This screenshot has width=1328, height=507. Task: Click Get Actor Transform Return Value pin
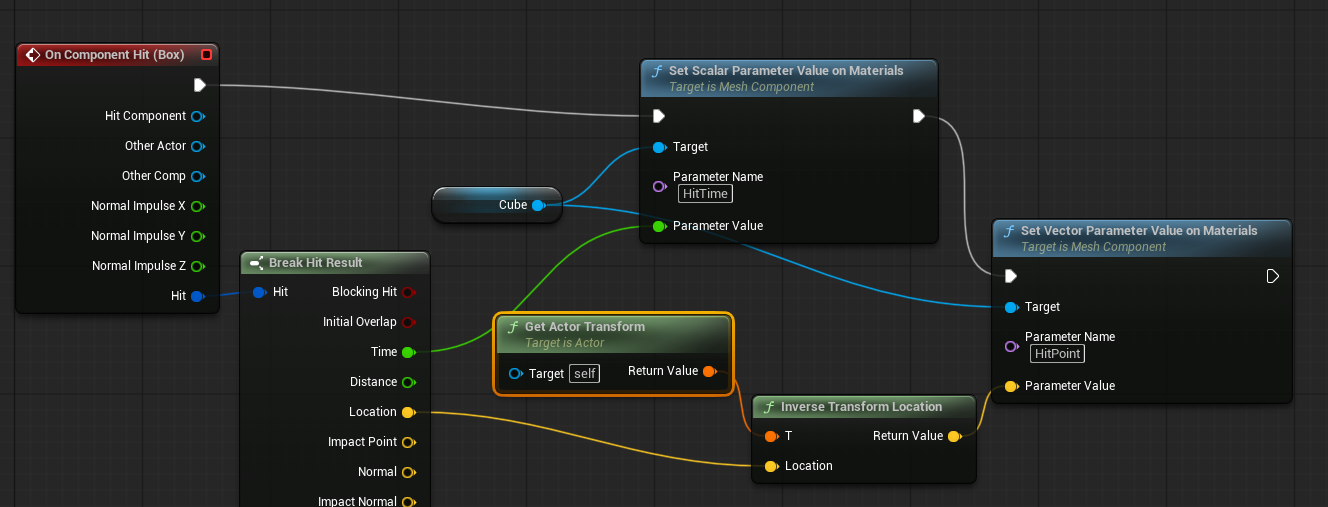tap(709, 372)
